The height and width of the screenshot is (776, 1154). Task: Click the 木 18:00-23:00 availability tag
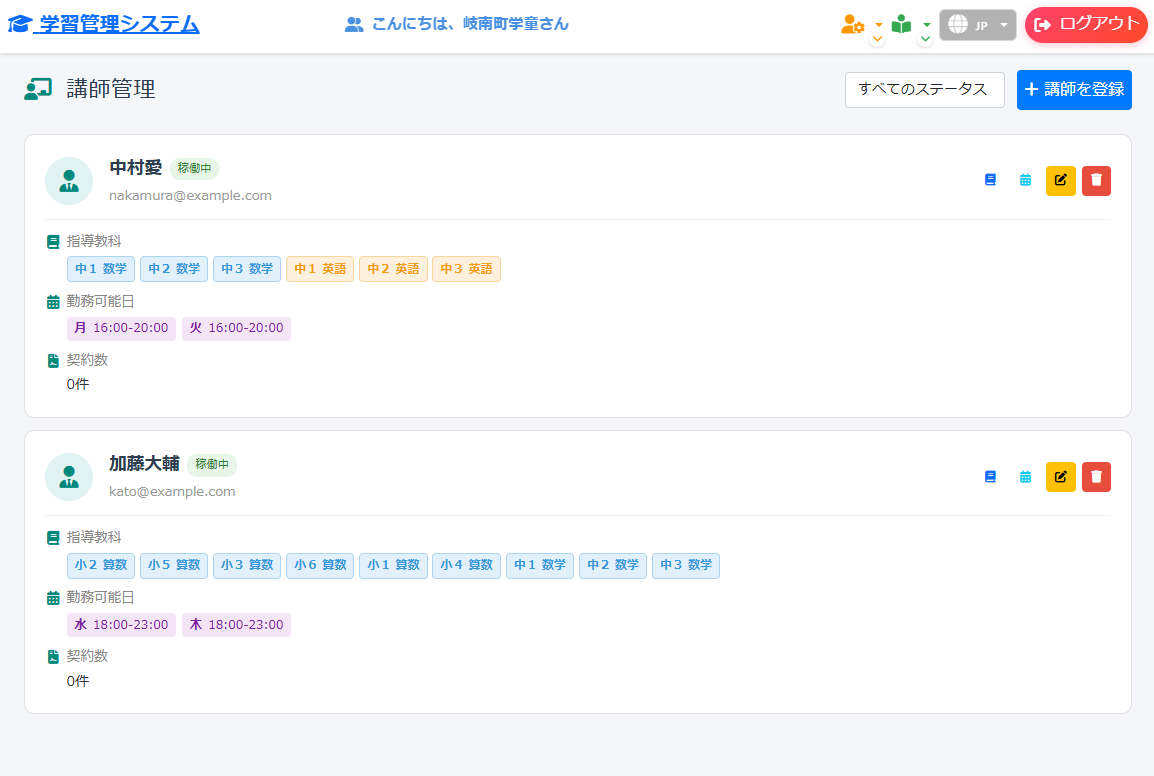(x=236, y=625)
